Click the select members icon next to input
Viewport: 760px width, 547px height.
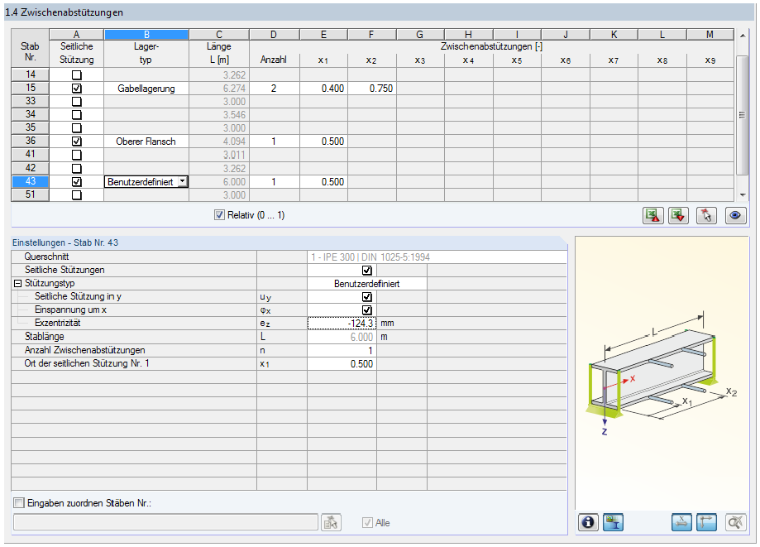click(331, 522)
